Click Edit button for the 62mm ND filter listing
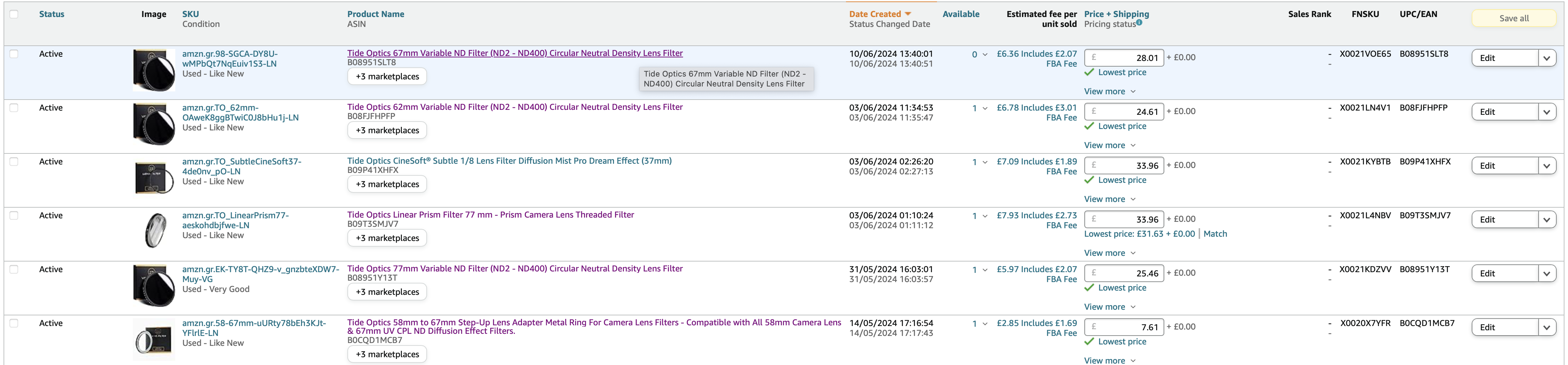 (1505, 112)
